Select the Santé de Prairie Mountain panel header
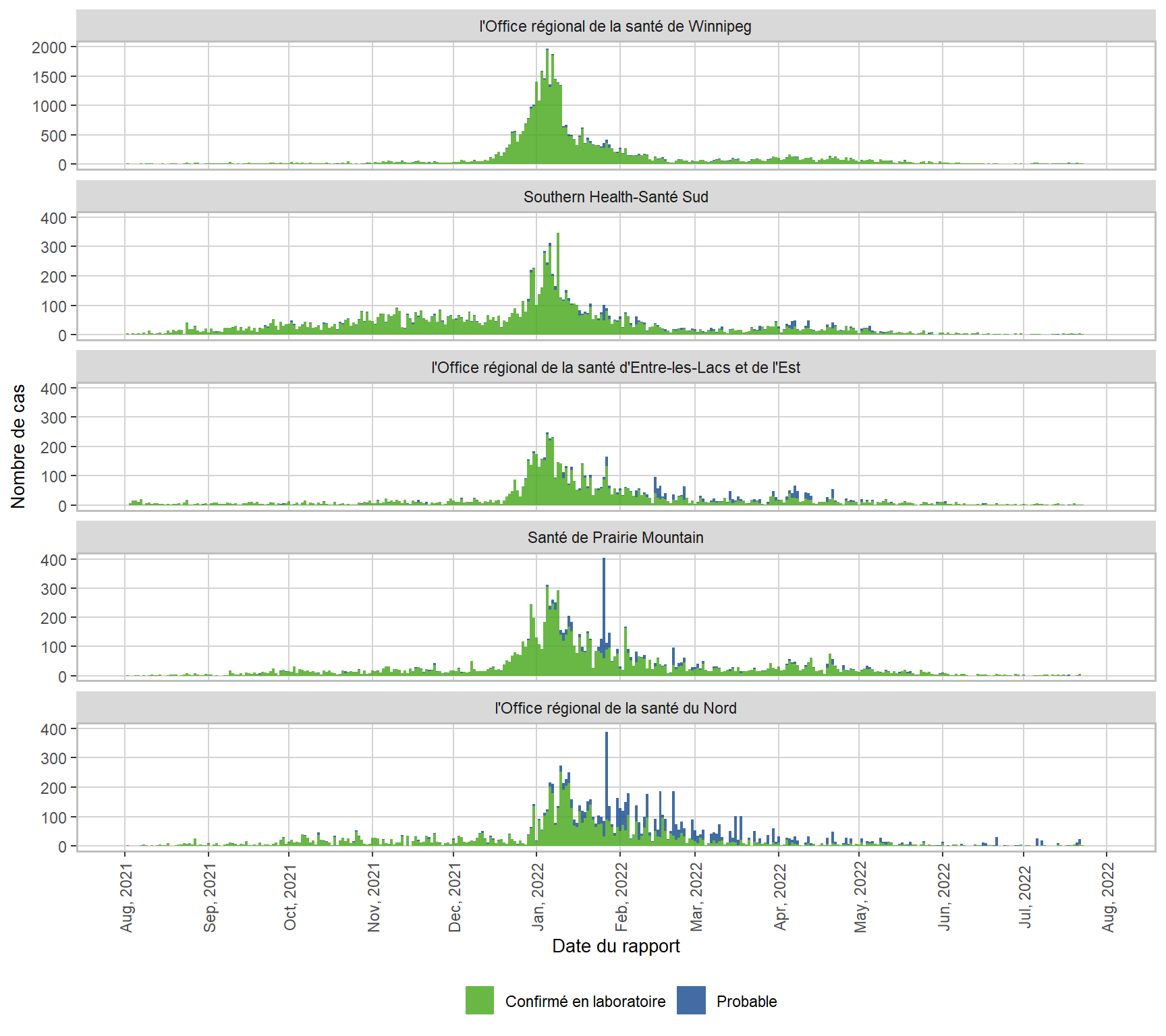The width and height of the screenshot is (1166, 1036). pos(615,538)
